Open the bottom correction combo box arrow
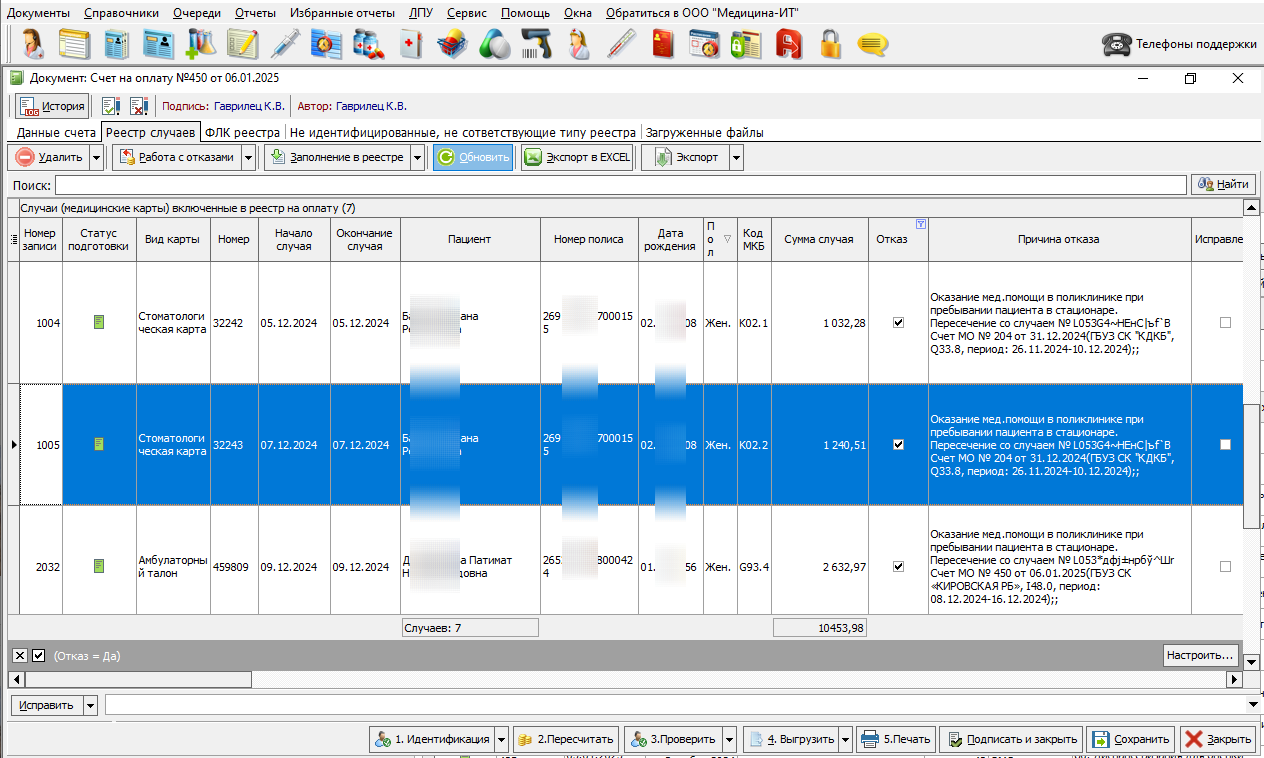 (1255, 705)
